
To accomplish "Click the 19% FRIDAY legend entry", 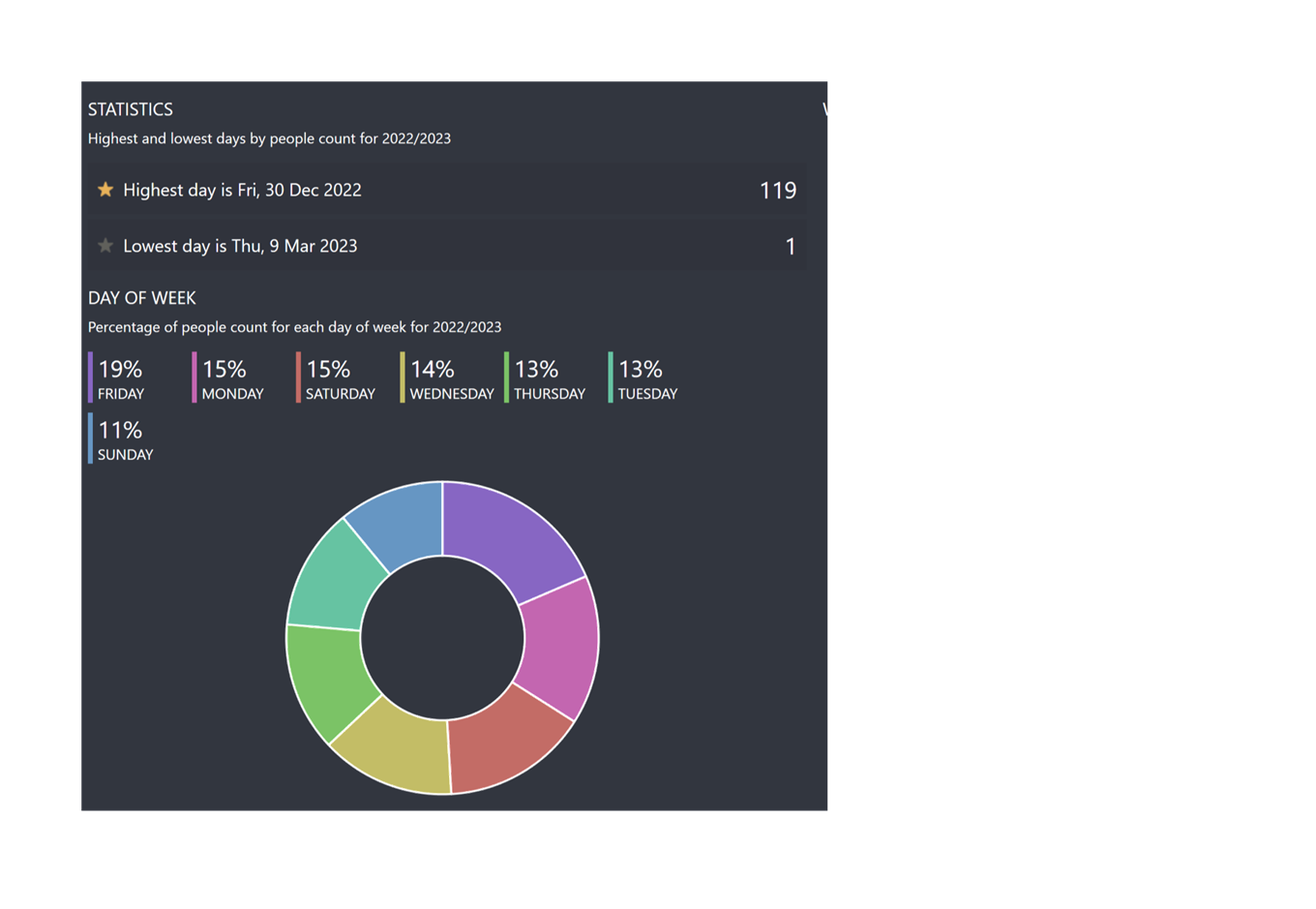I will tap(120, 379).
